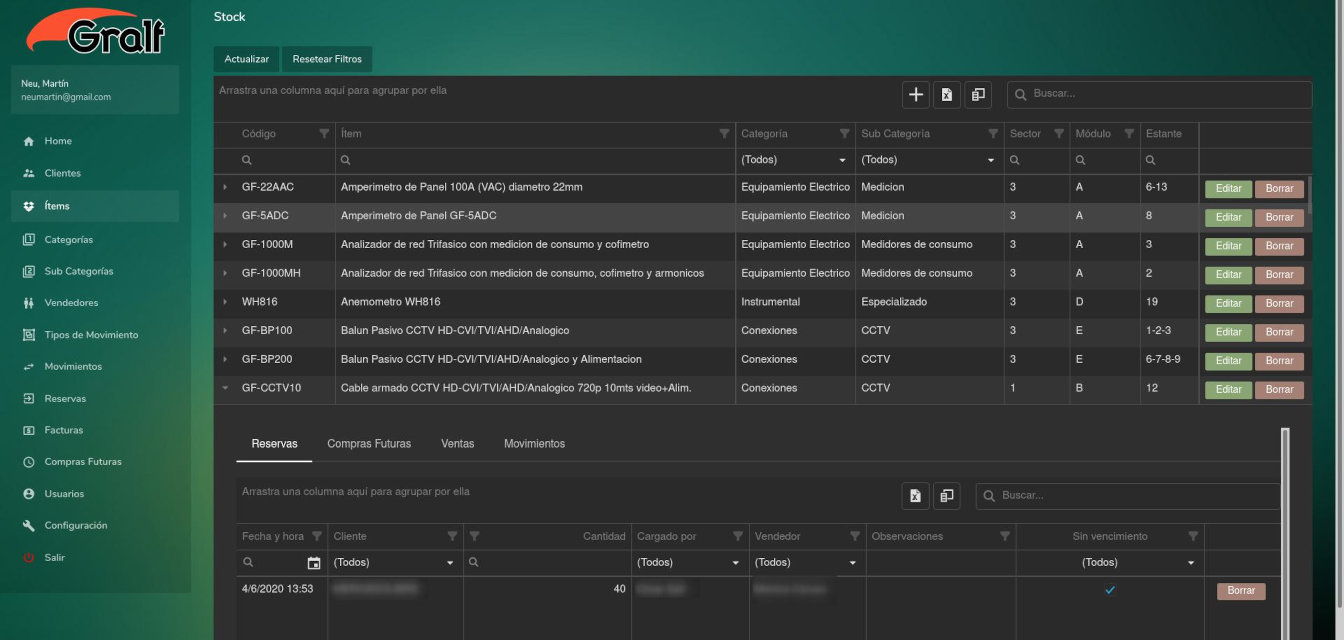1344x640 pixels.
Task: Collapse the GF-CCTV10 expanded row
Action: point(225,388)
